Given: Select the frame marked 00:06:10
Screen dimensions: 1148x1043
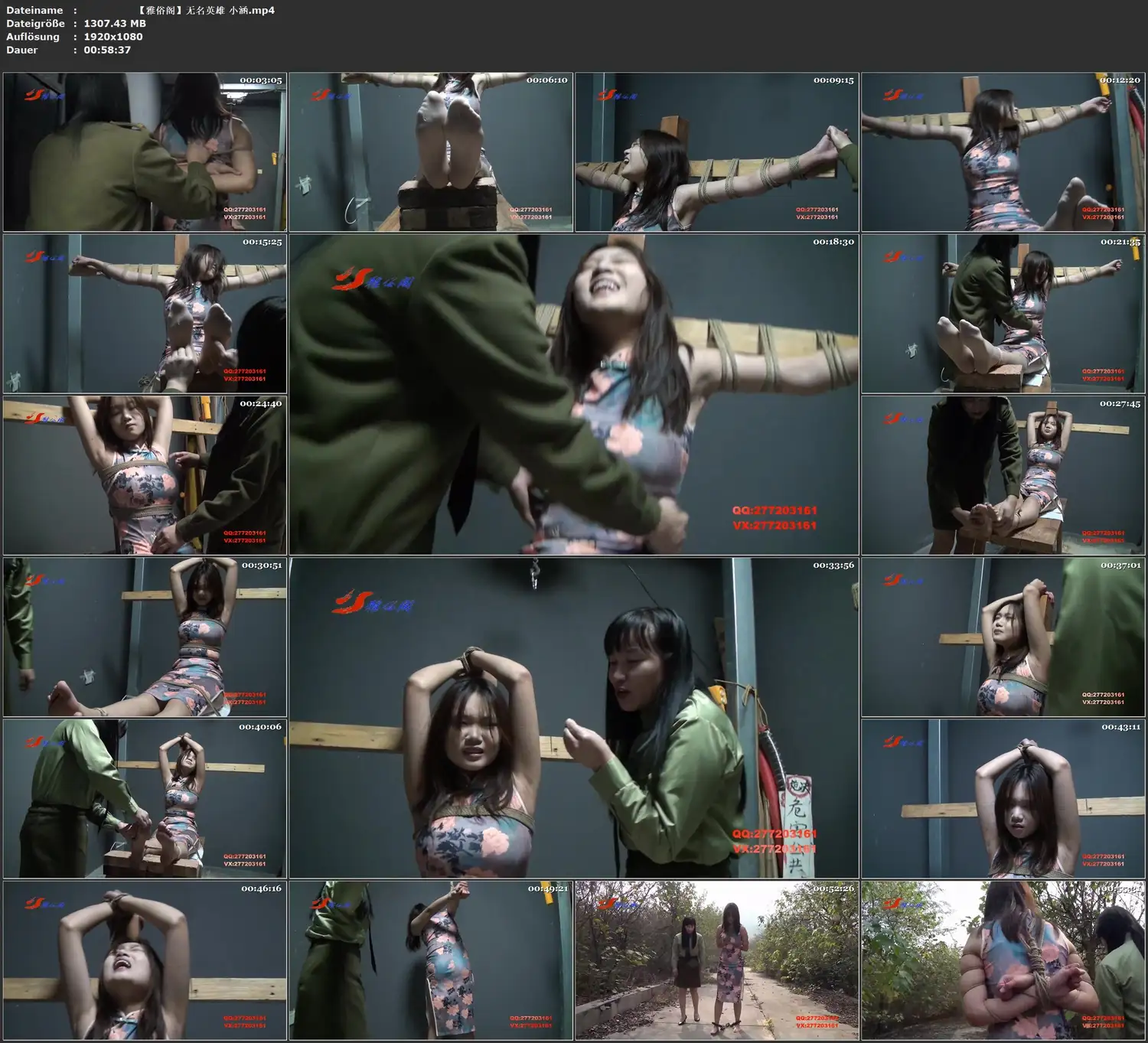Looking at the screenshot, I should coord(431,152).
